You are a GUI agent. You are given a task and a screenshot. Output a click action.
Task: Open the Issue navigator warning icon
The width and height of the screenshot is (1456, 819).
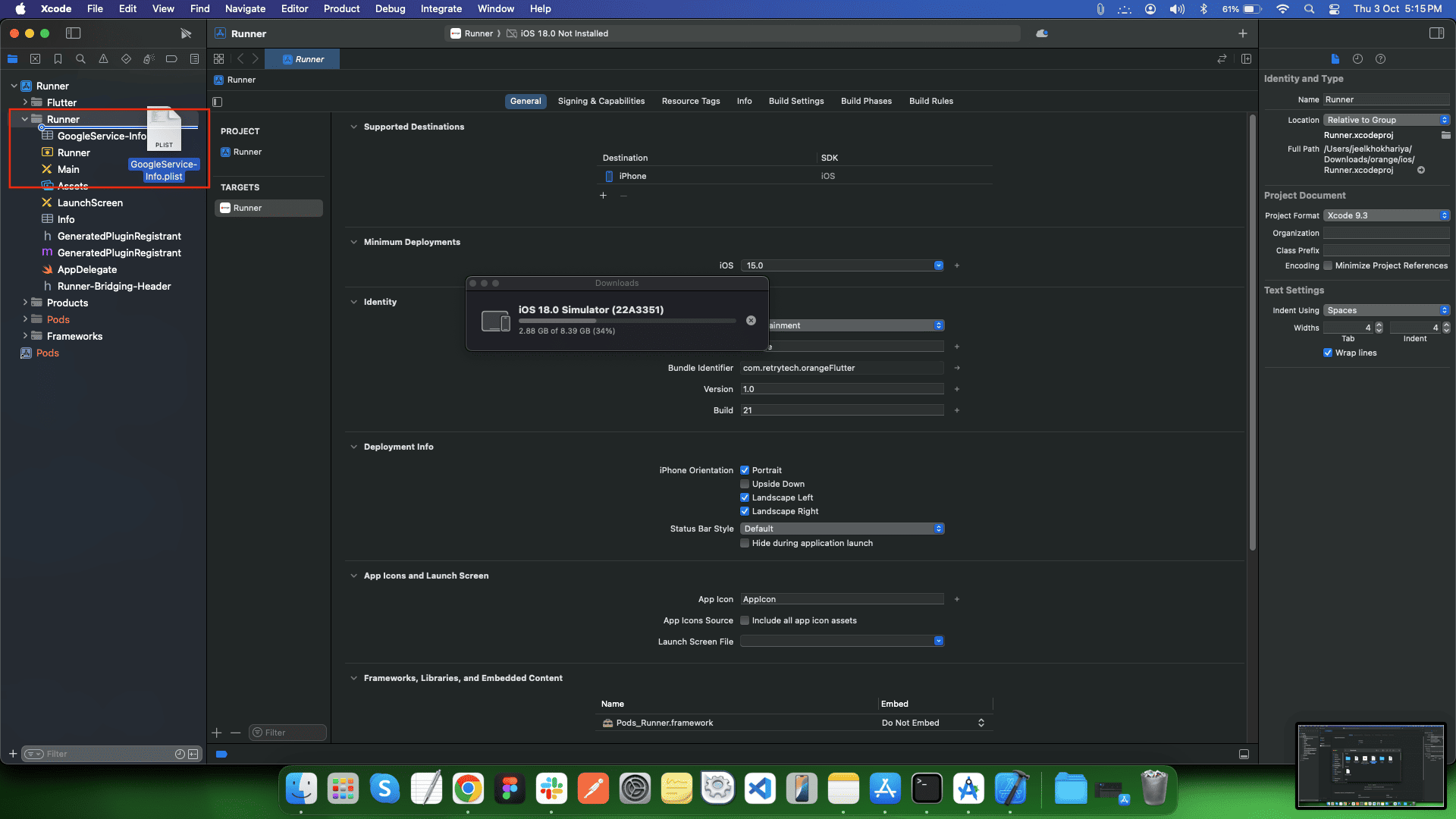[103, 59]
